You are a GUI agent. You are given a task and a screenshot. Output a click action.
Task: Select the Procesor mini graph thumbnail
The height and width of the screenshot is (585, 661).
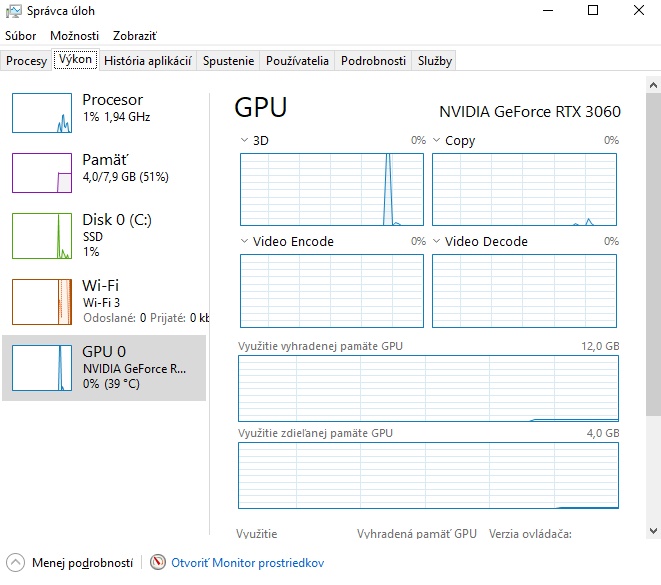click(42, 113)
